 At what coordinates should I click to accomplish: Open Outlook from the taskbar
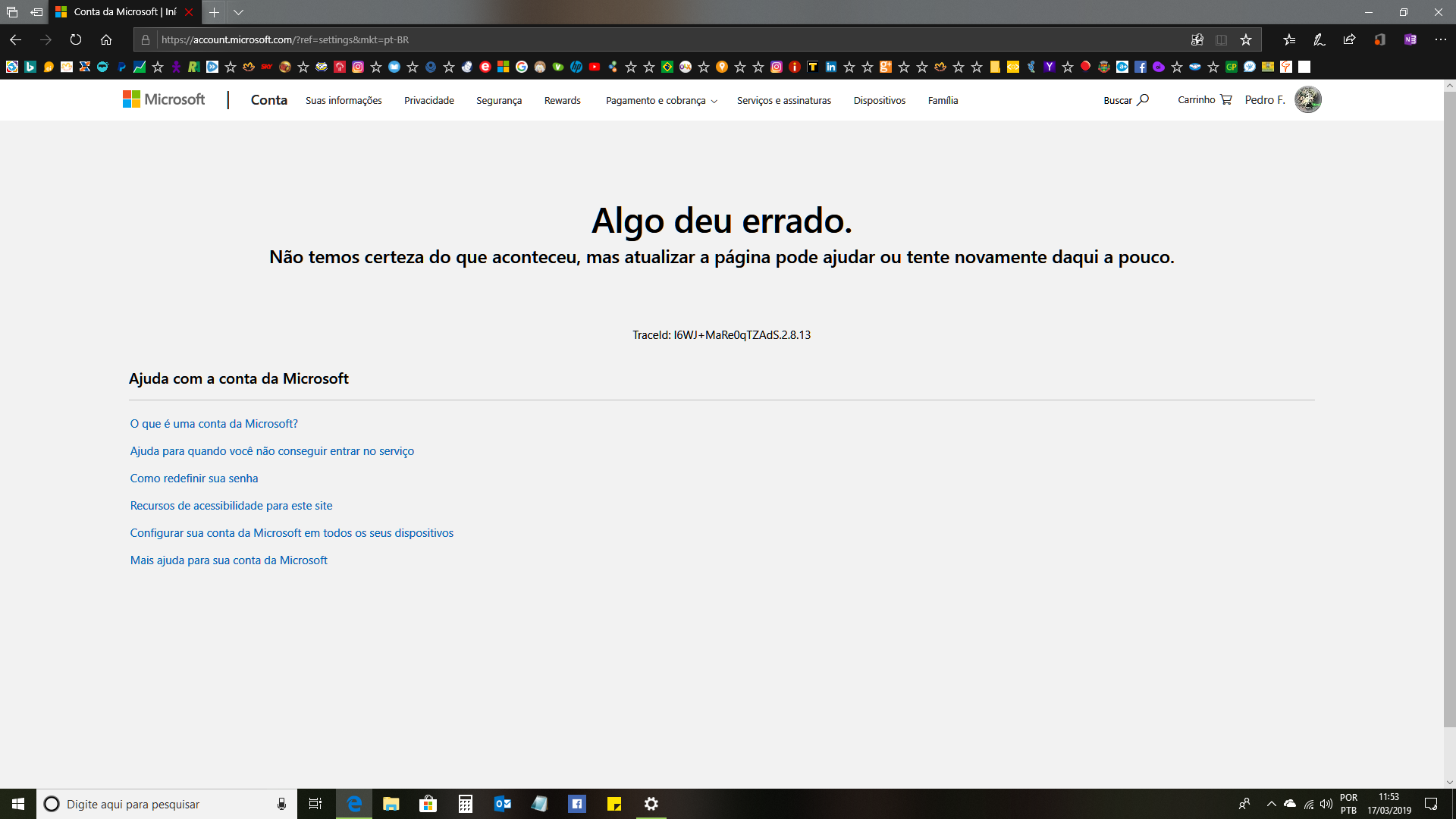click(x=503, y=804)
